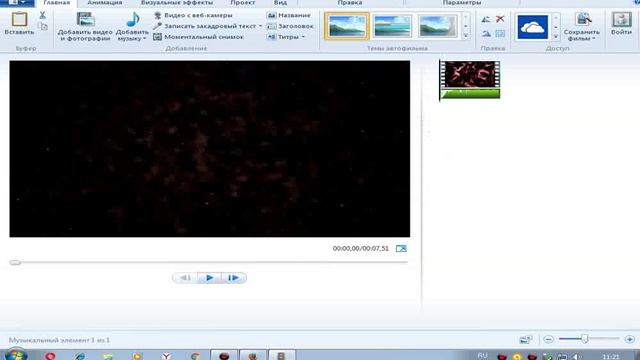The image size is (640, 360).
Task: Click the time counter 00:00,00/00:07,51
Action: 360,249
